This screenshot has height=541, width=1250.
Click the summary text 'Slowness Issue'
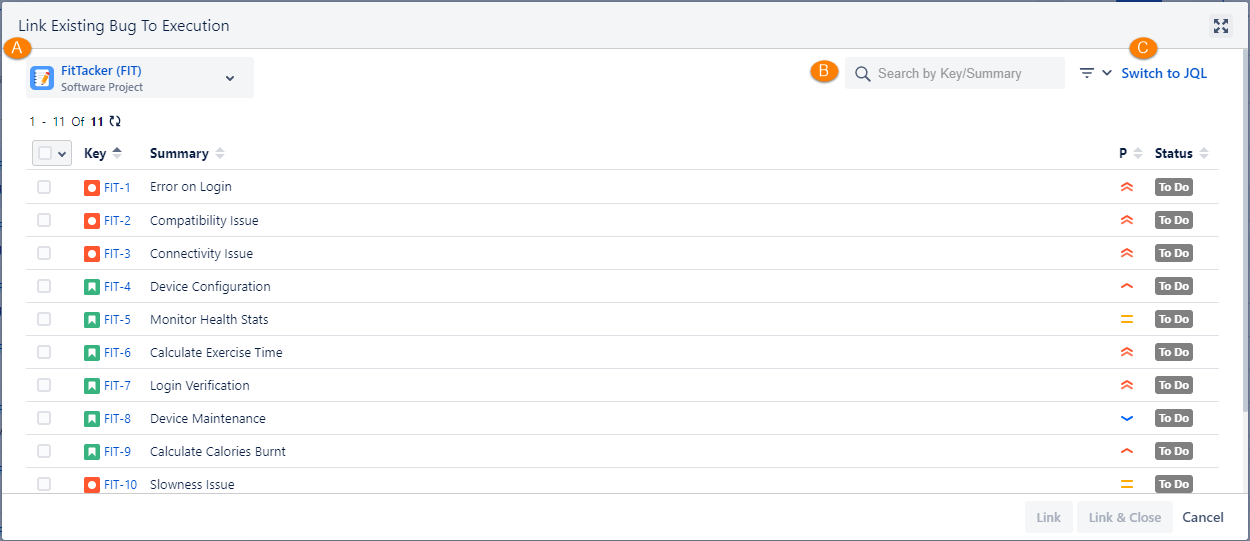tap(192, 484)
